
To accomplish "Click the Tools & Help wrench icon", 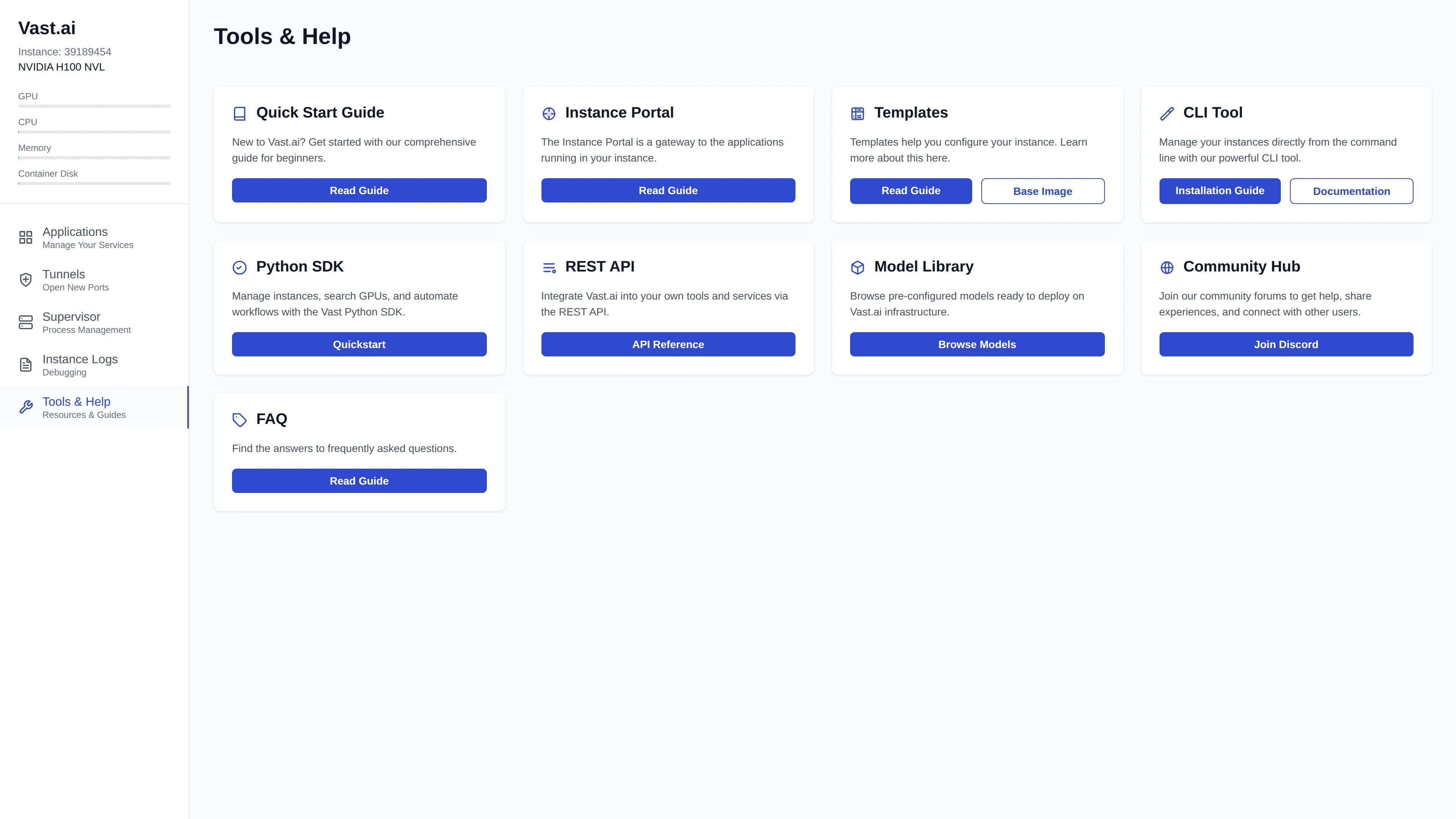I will [x=25, y=407].
